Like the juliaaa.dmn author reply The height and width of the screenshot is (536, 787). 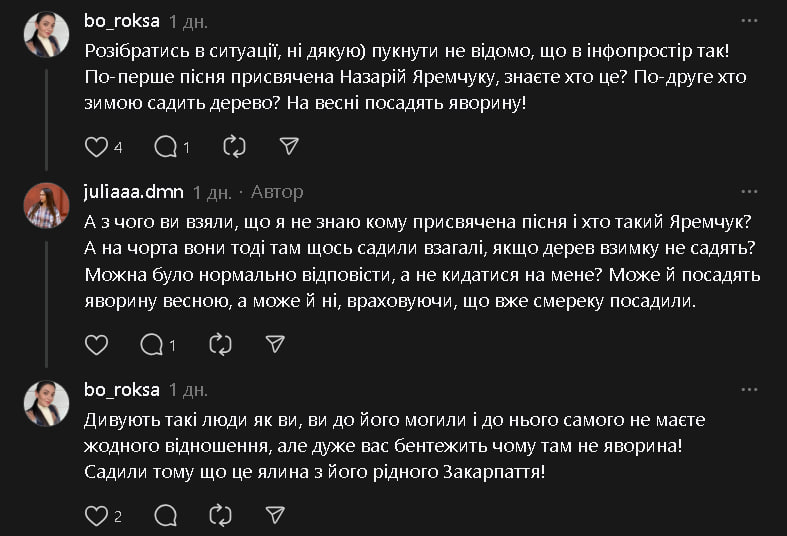click(x=96, y=345)
